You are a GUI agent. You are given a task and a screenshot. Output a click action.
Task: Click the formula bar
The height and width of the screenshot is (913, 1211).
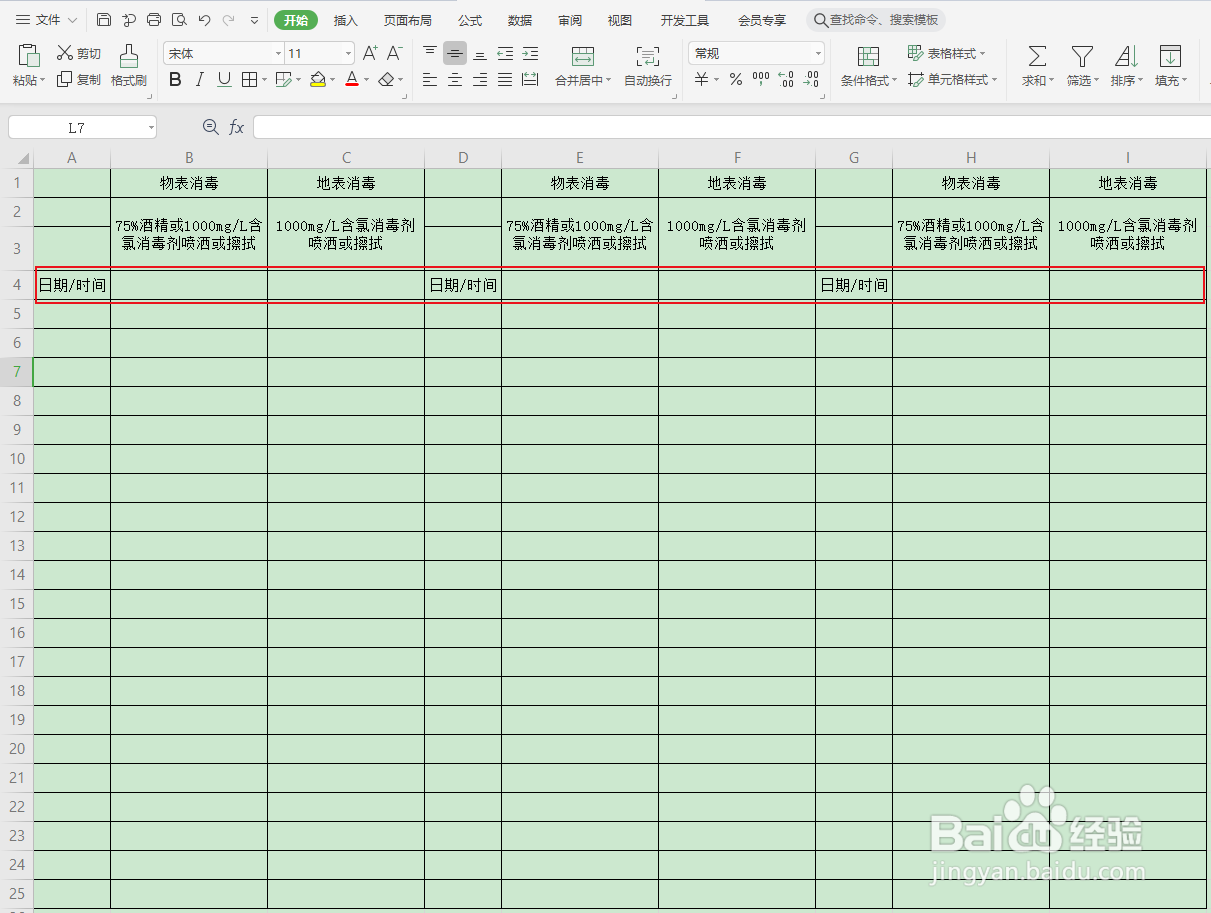point(732,127)
